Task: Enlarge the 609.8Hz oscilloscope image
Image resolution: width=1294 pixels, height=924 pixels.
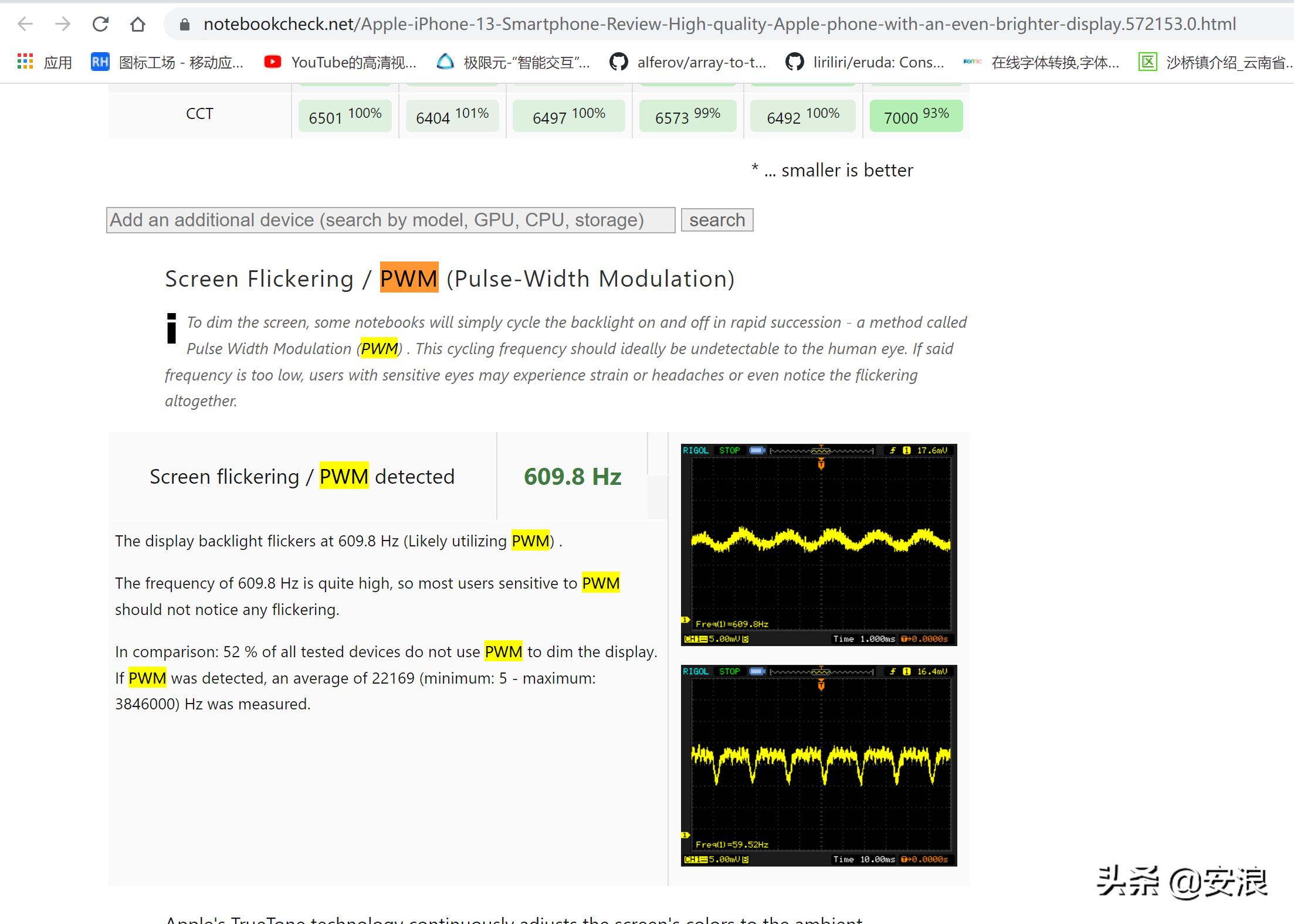Action: coord(818,544)
